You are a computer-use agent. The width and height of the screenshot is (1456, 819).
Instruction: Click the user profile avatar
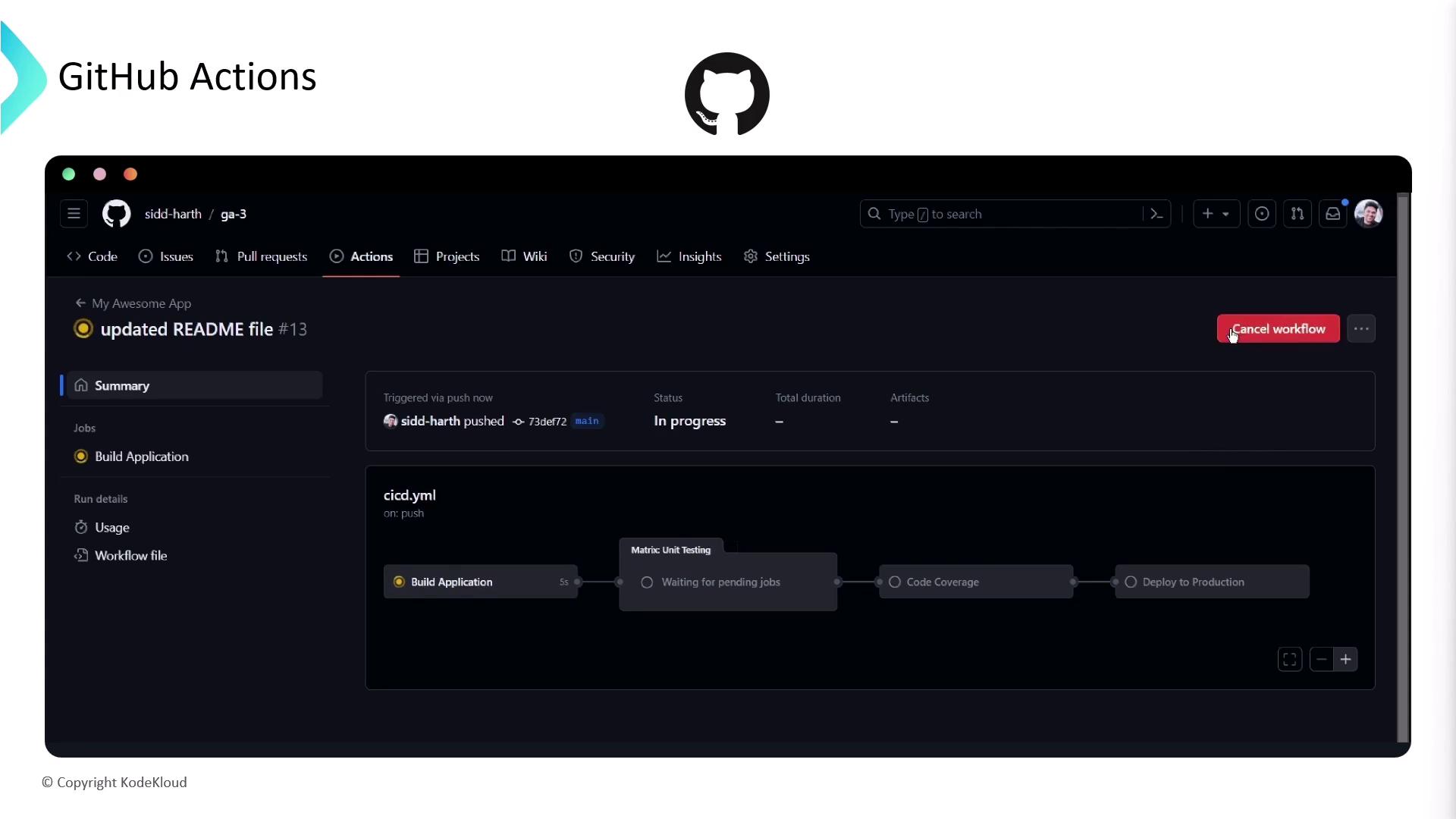[x=1369, y=214]
